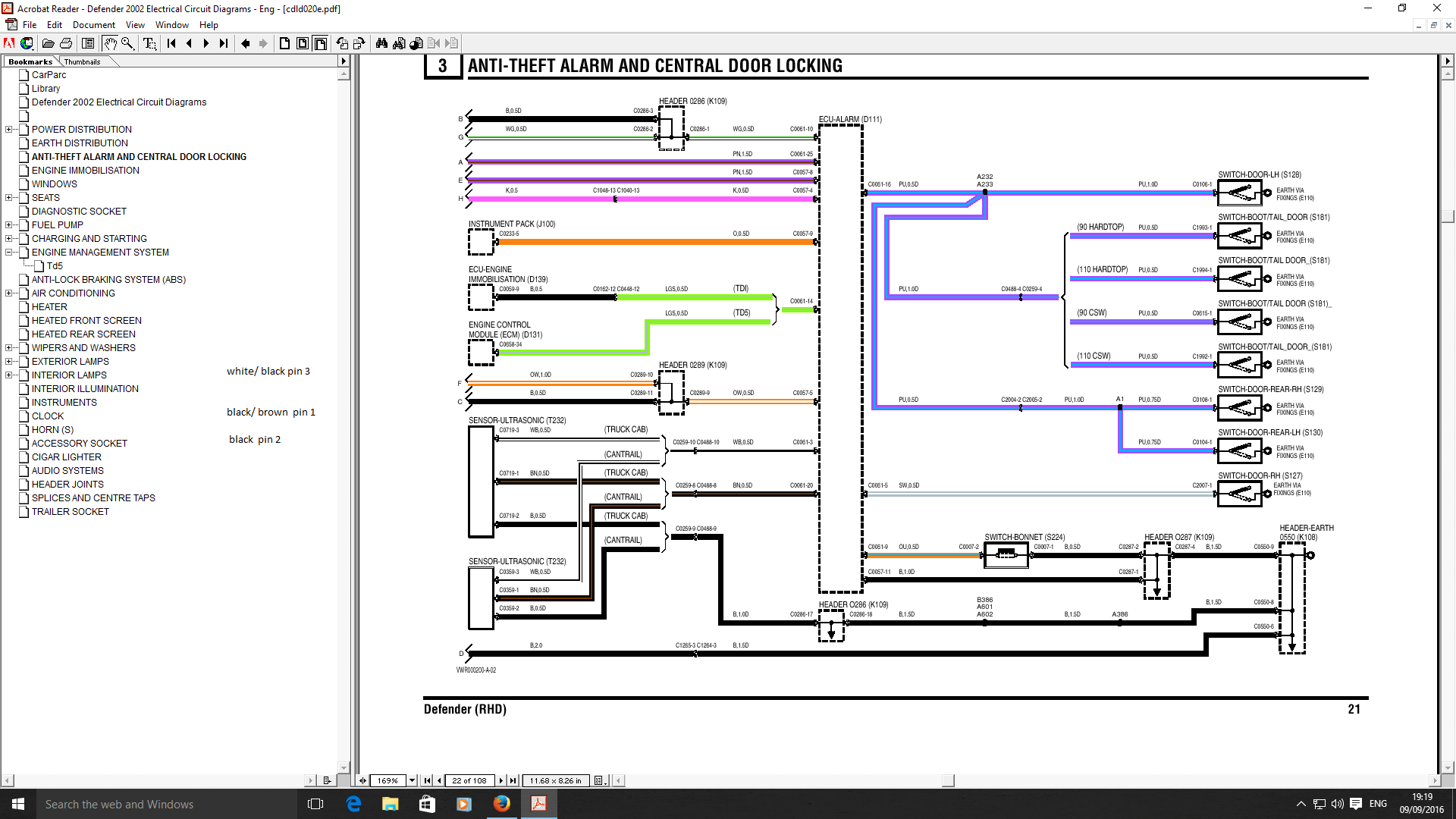
Task: Switch to the Bookmarks tab
Action: (30, 61)
